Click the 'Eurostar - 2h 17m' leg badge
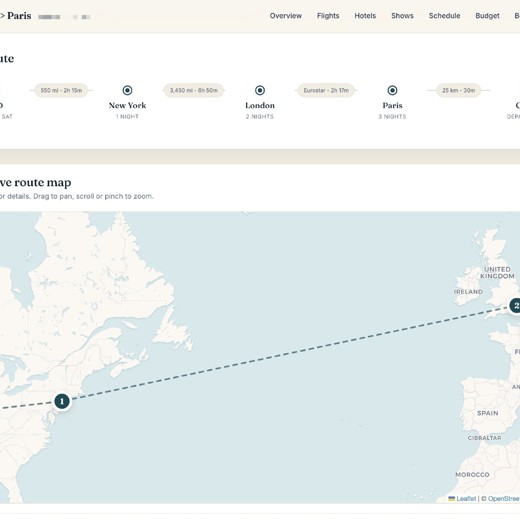 coord(326,90)
